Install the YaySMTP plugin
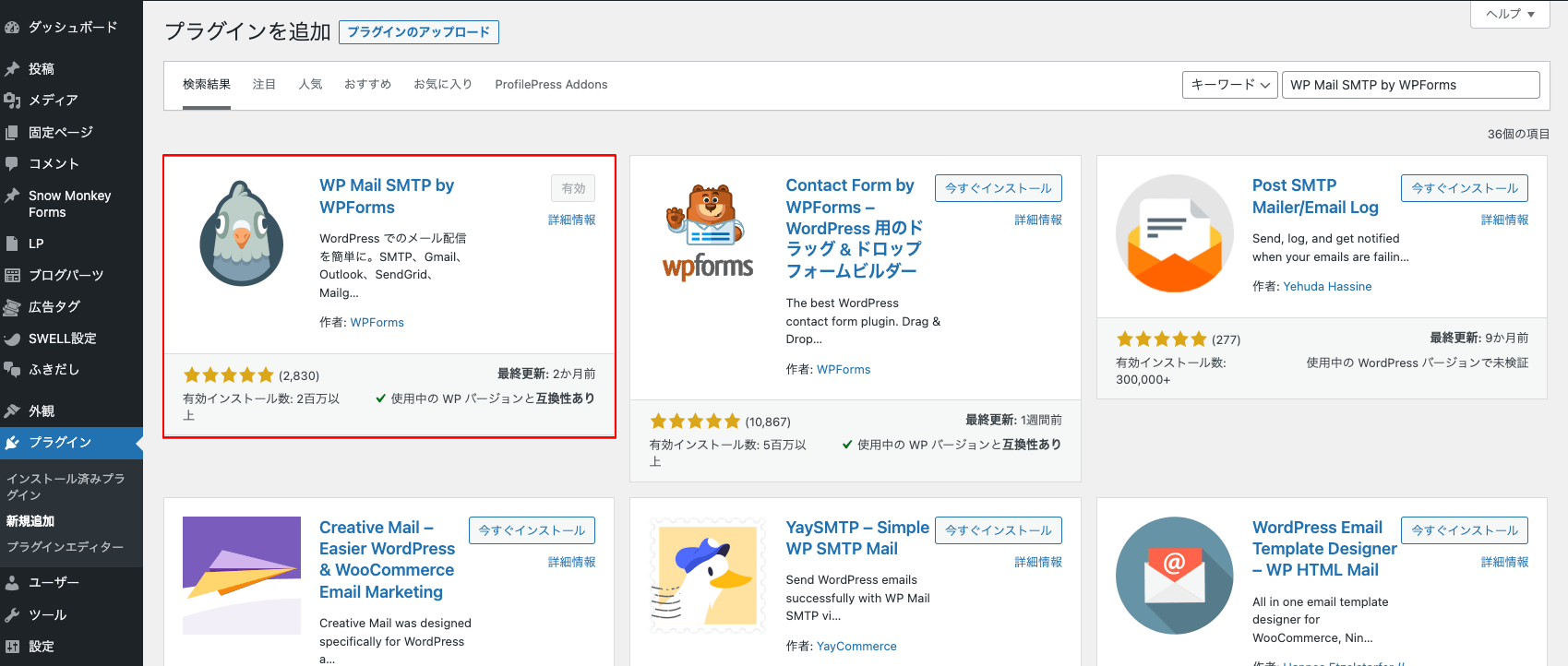 pos(999,530)
